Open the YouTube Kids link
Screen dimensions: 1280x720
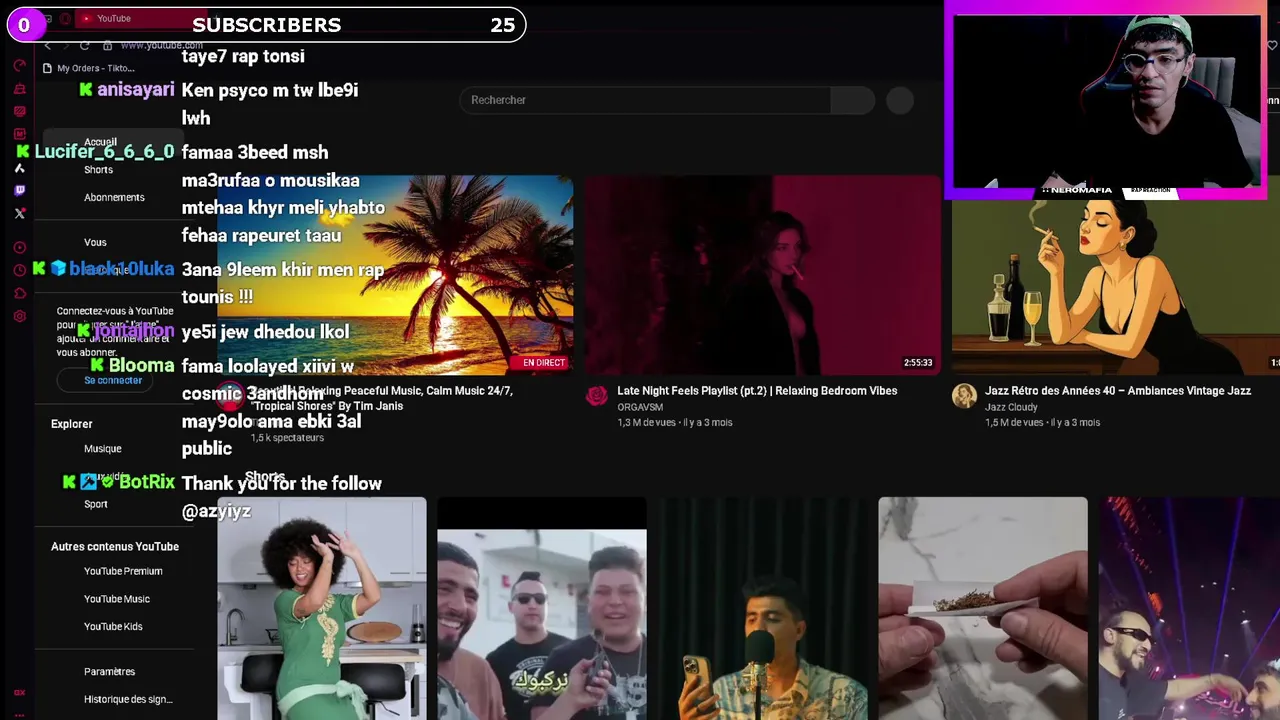(113, 626)
